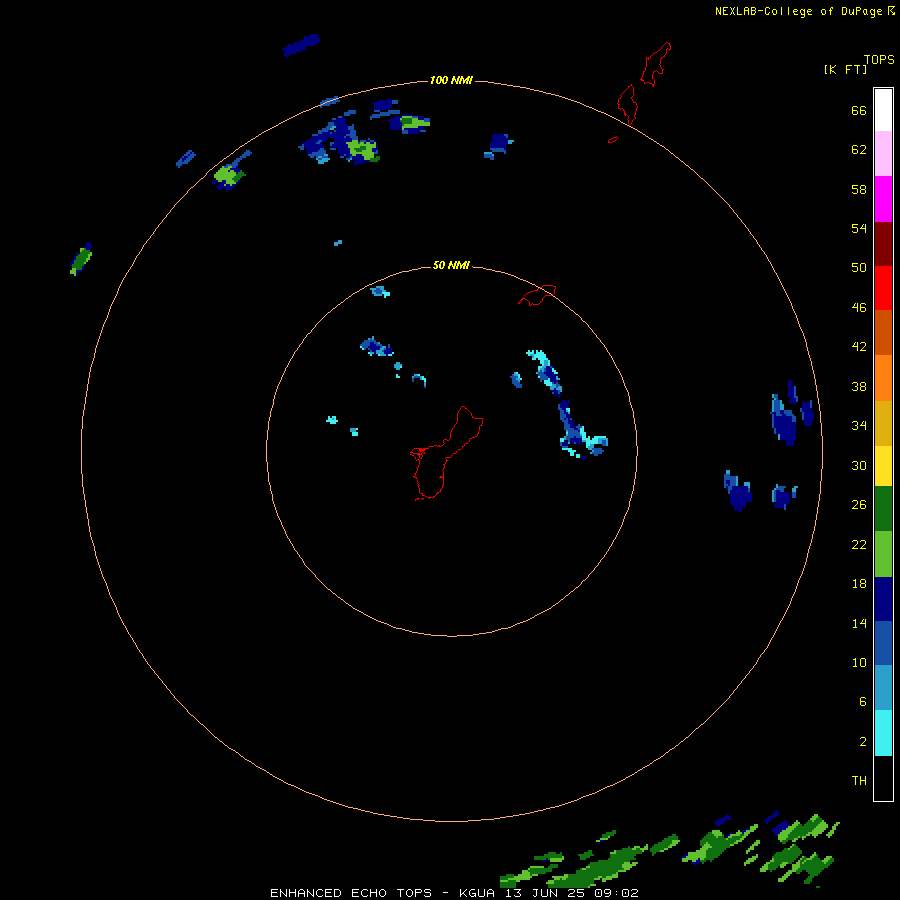Screen dimensions: 900x900
Task: Click the 'ENHANCED ECHO TOPS' caption text
Action: 351,893
